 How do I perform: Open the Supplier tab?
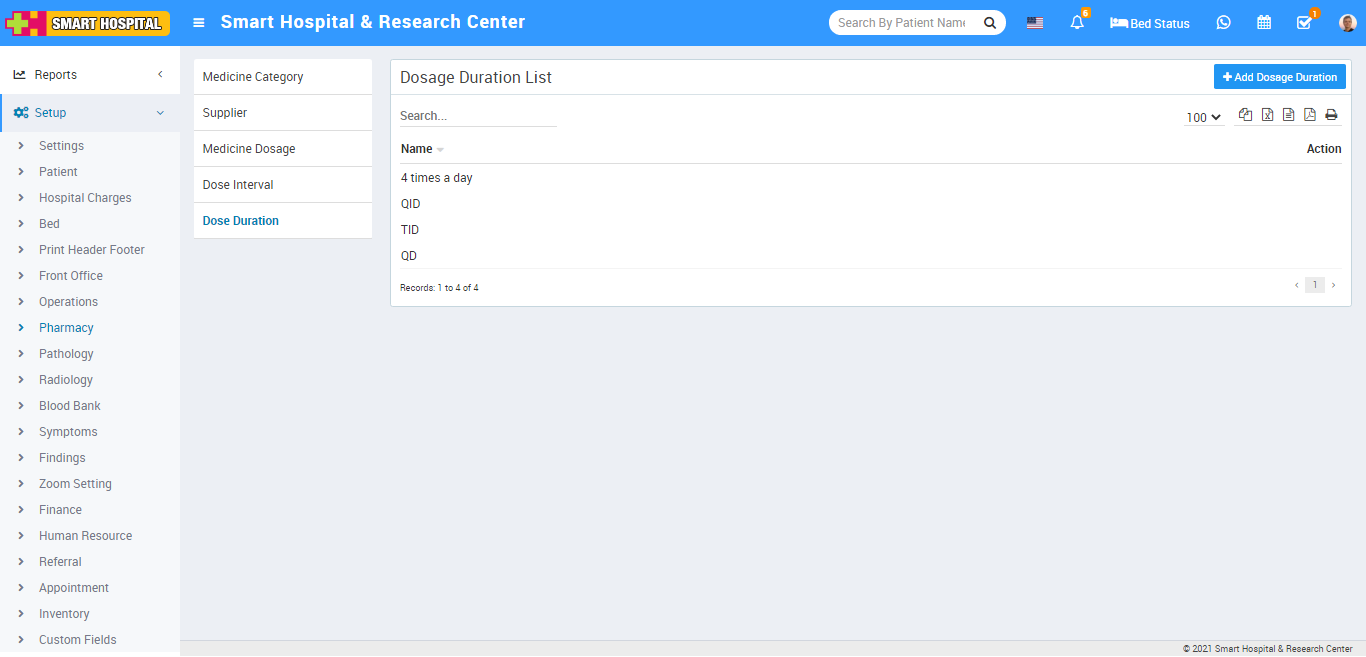(x=282, y=113)
